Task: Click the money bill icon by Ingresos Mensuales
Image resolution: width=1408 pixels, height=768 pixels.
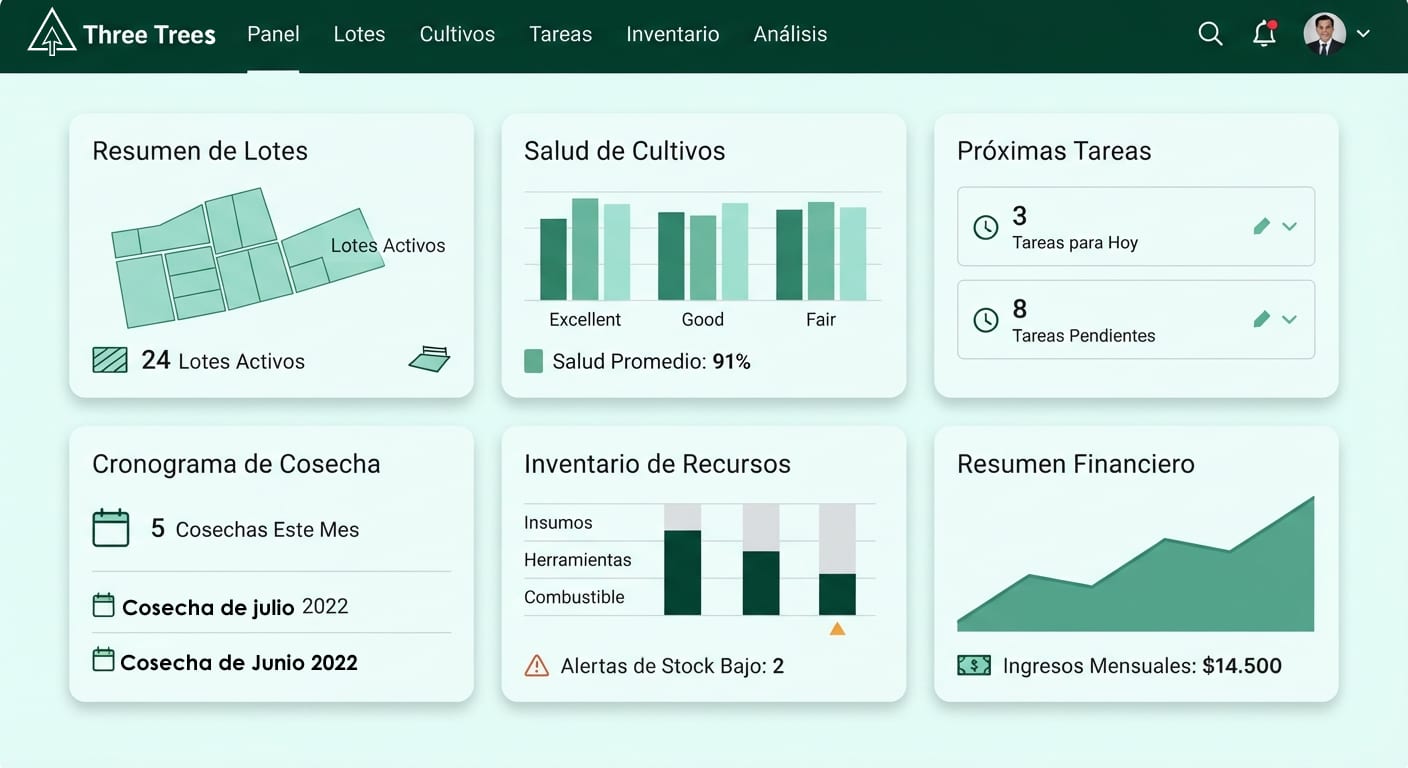Action: 974,665
